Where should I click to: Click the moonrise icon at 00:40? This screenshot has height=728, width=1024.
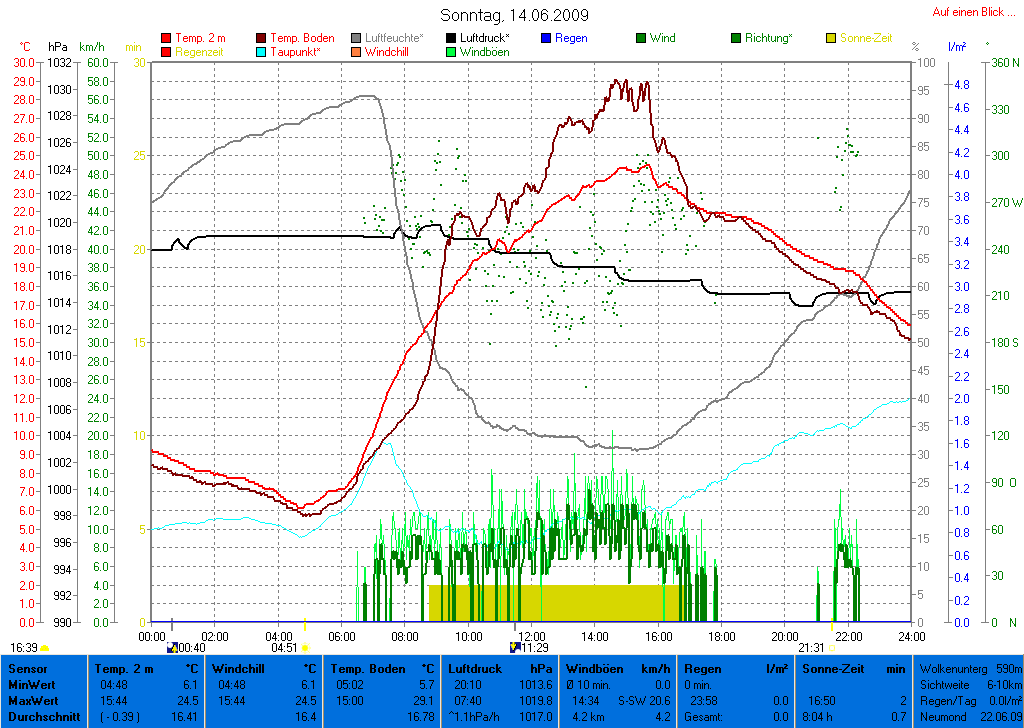coord(172,647)
